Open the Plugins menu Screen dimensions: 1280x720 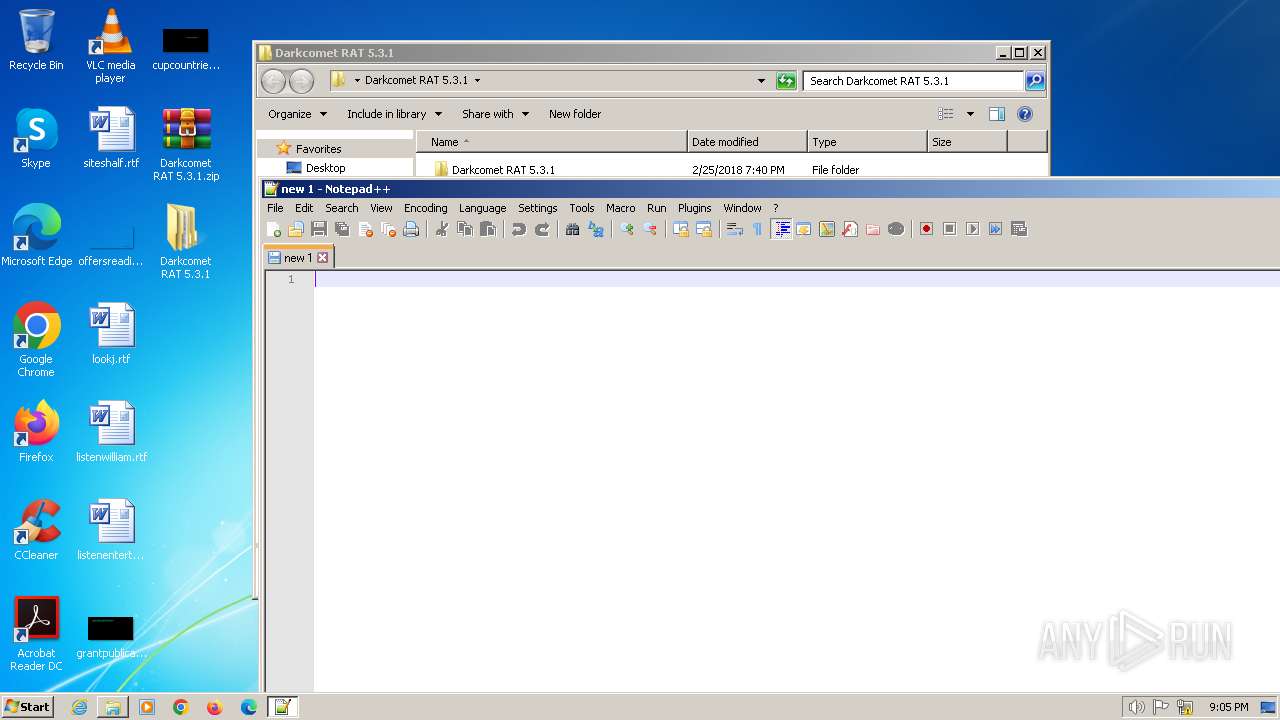click(694, 208)
